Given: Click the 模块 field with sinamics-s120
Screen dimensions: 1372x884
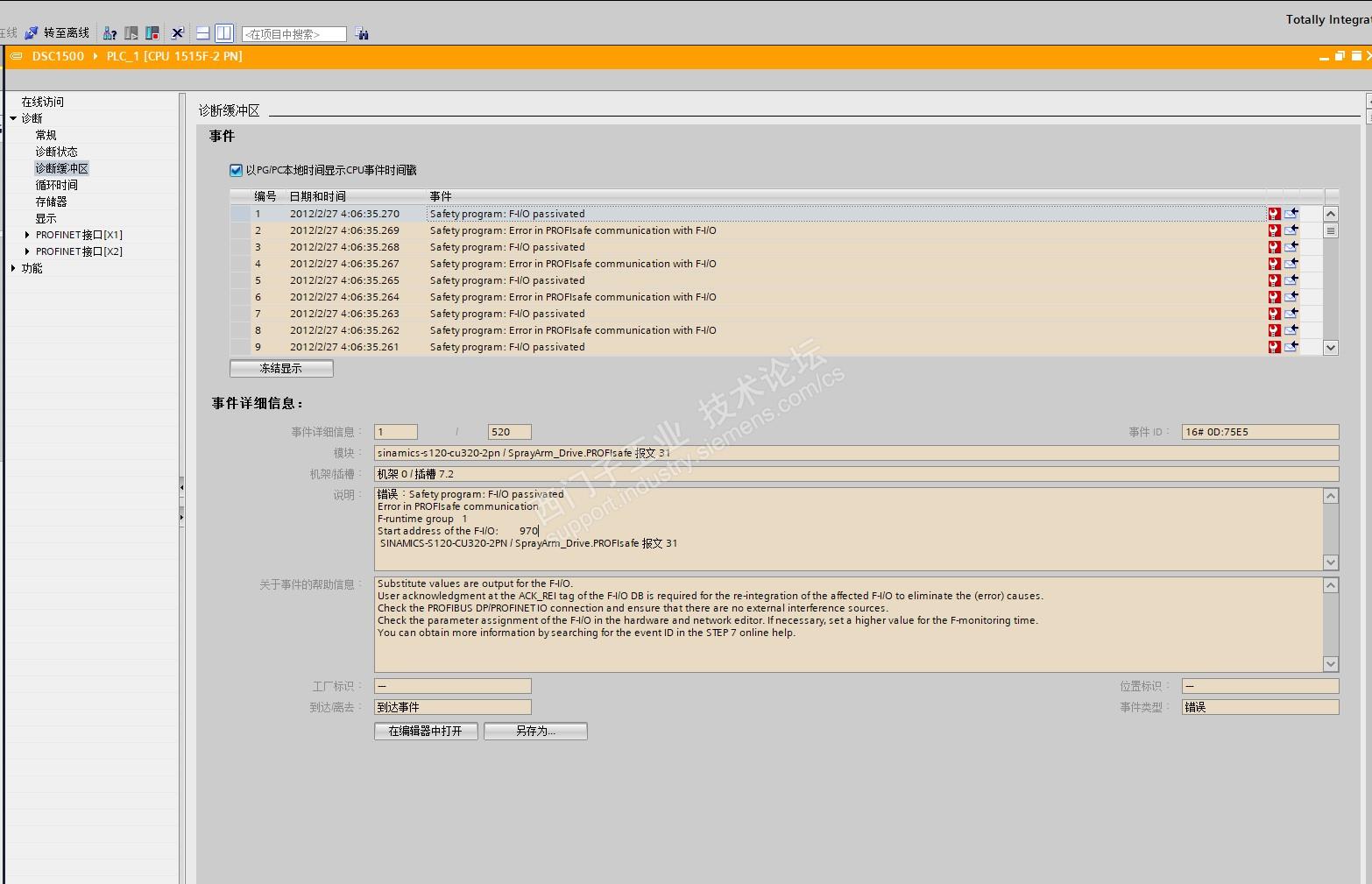Looking at the screenshot, I should (856, 453).
